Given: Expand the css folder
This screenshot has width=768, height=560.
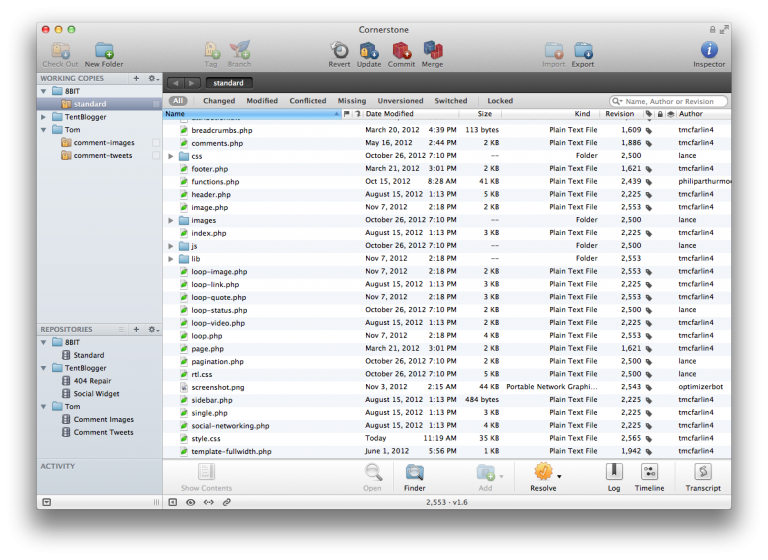Looking at the screenshot, I should 170,156.
